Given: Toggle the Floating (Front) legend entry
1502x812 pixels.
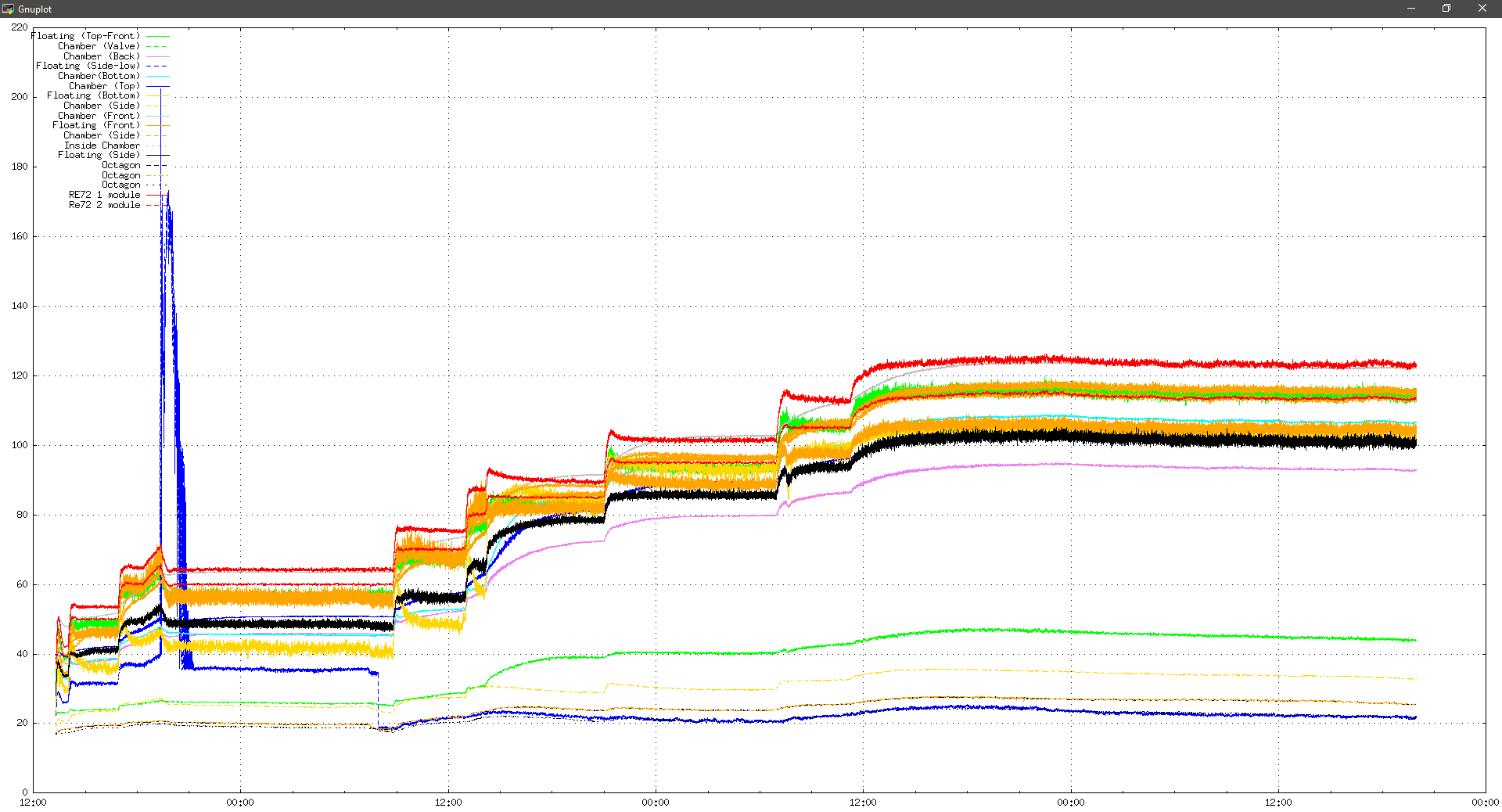Looking at the screenshot, I should [96, 125].
